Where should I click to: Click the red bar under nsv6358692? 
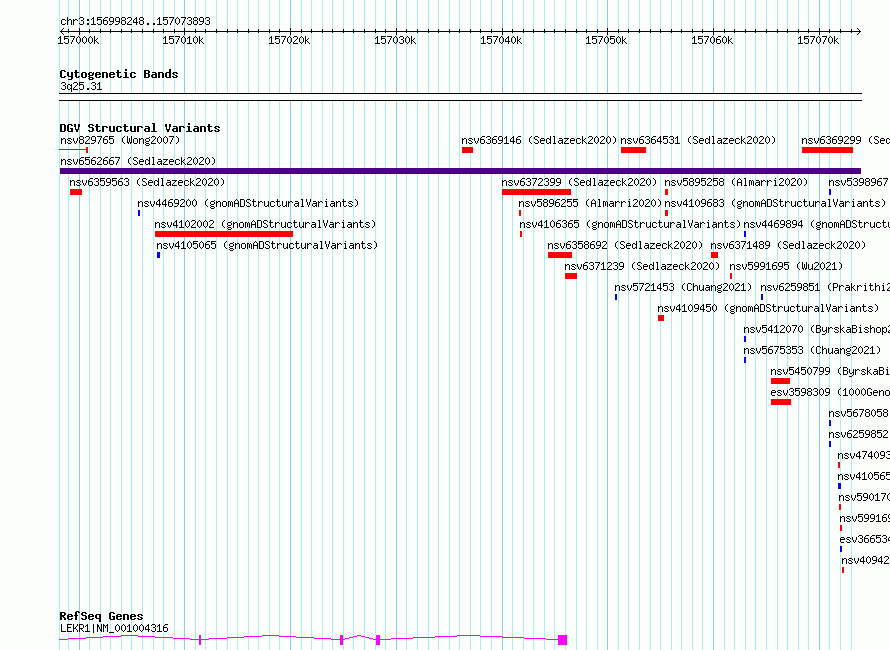click(560, 255)
